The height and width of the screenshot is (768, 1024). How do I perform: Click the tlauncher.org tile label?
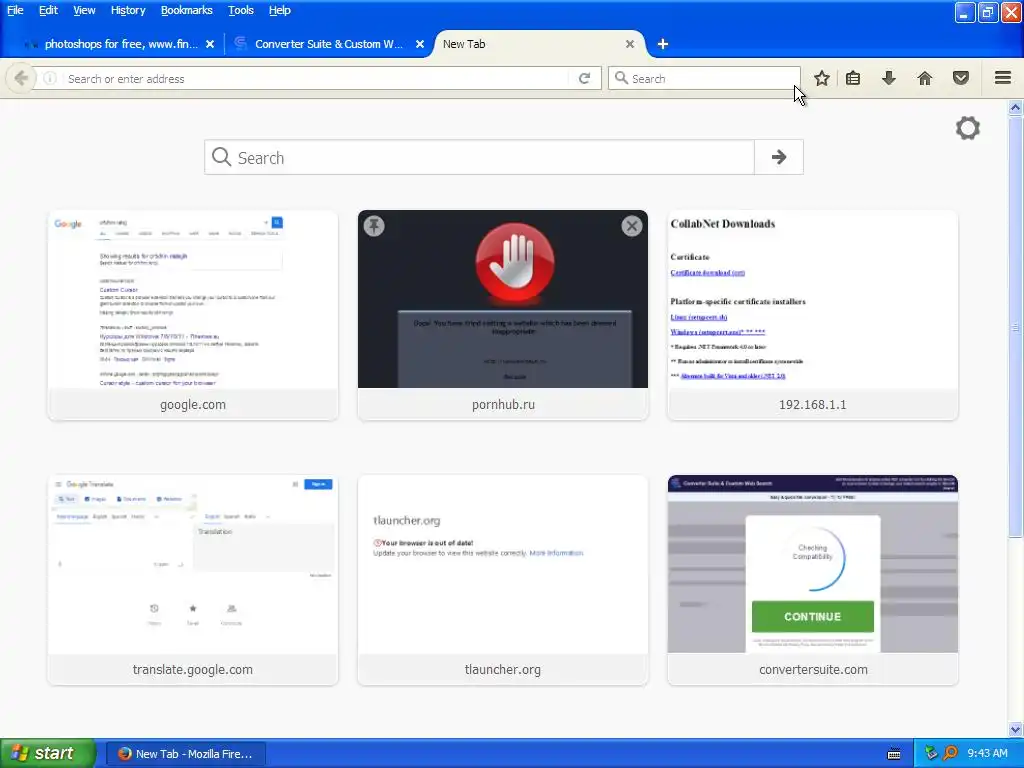pos(503,669)
